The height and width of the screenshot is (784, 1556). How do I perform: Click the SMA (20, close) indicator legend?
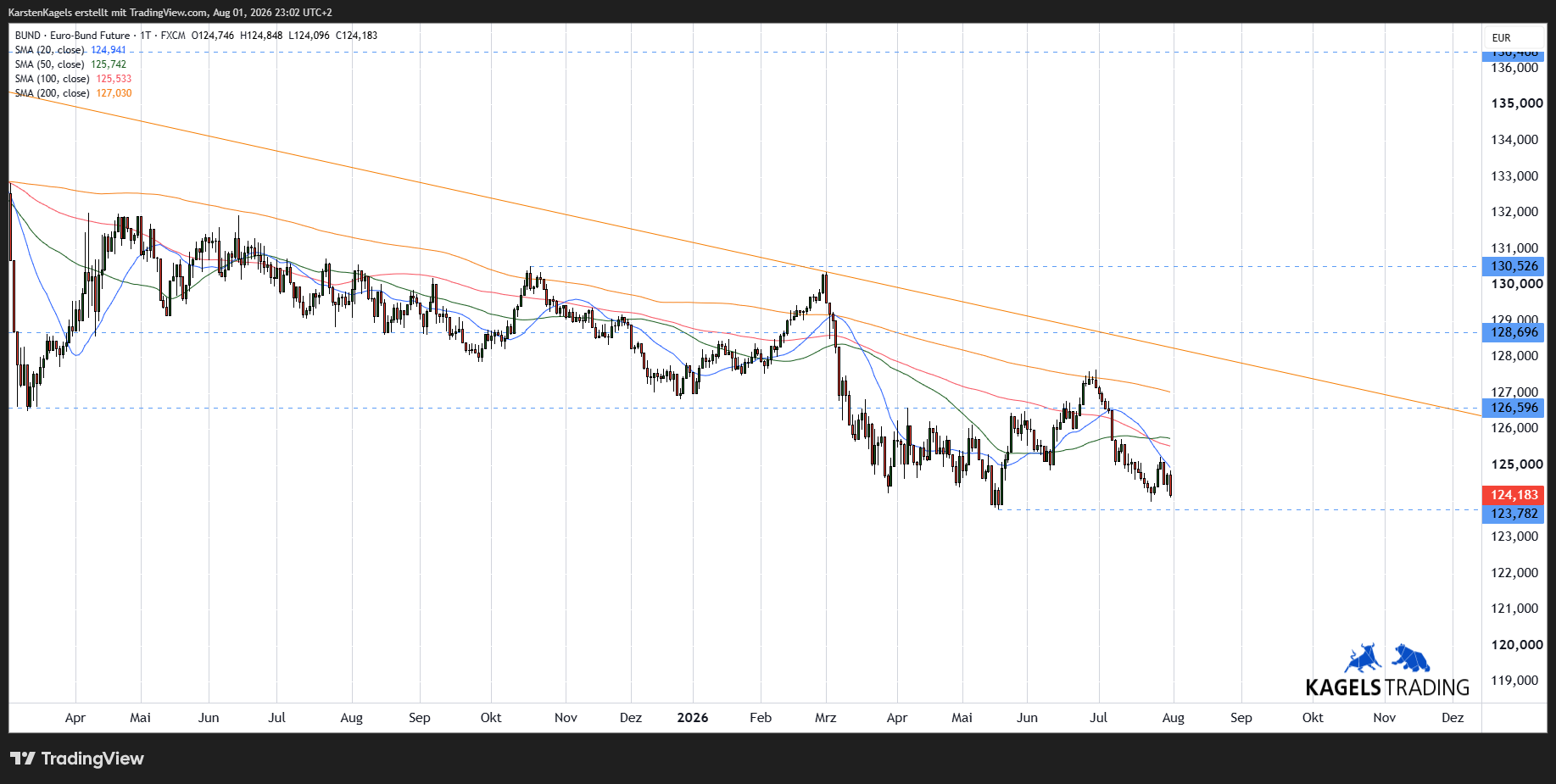click(x=50, y=50)
